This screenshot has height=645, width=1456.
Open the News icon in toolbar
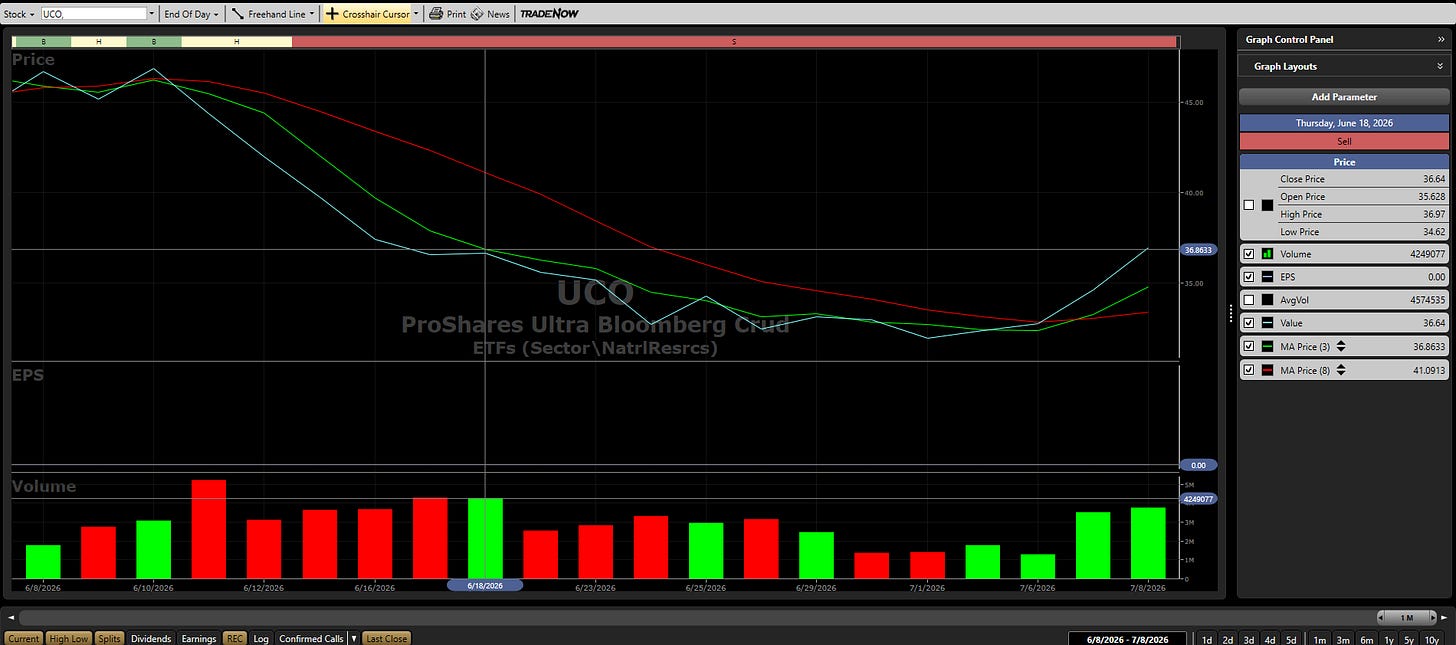point(477,14)
